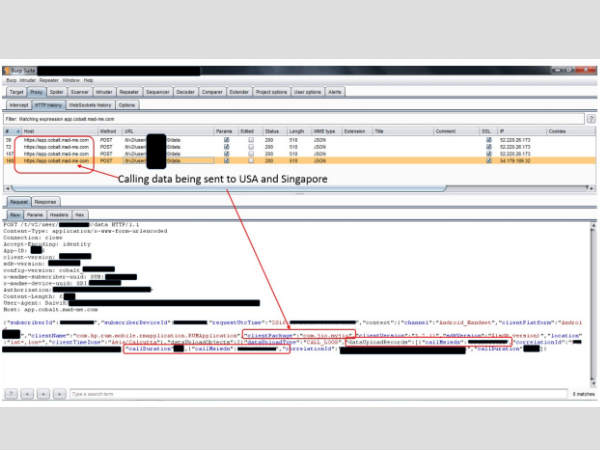This screenshot has width=600, height=450.
Task: Sort history by the # column header
Action: (x=7, y=131)
